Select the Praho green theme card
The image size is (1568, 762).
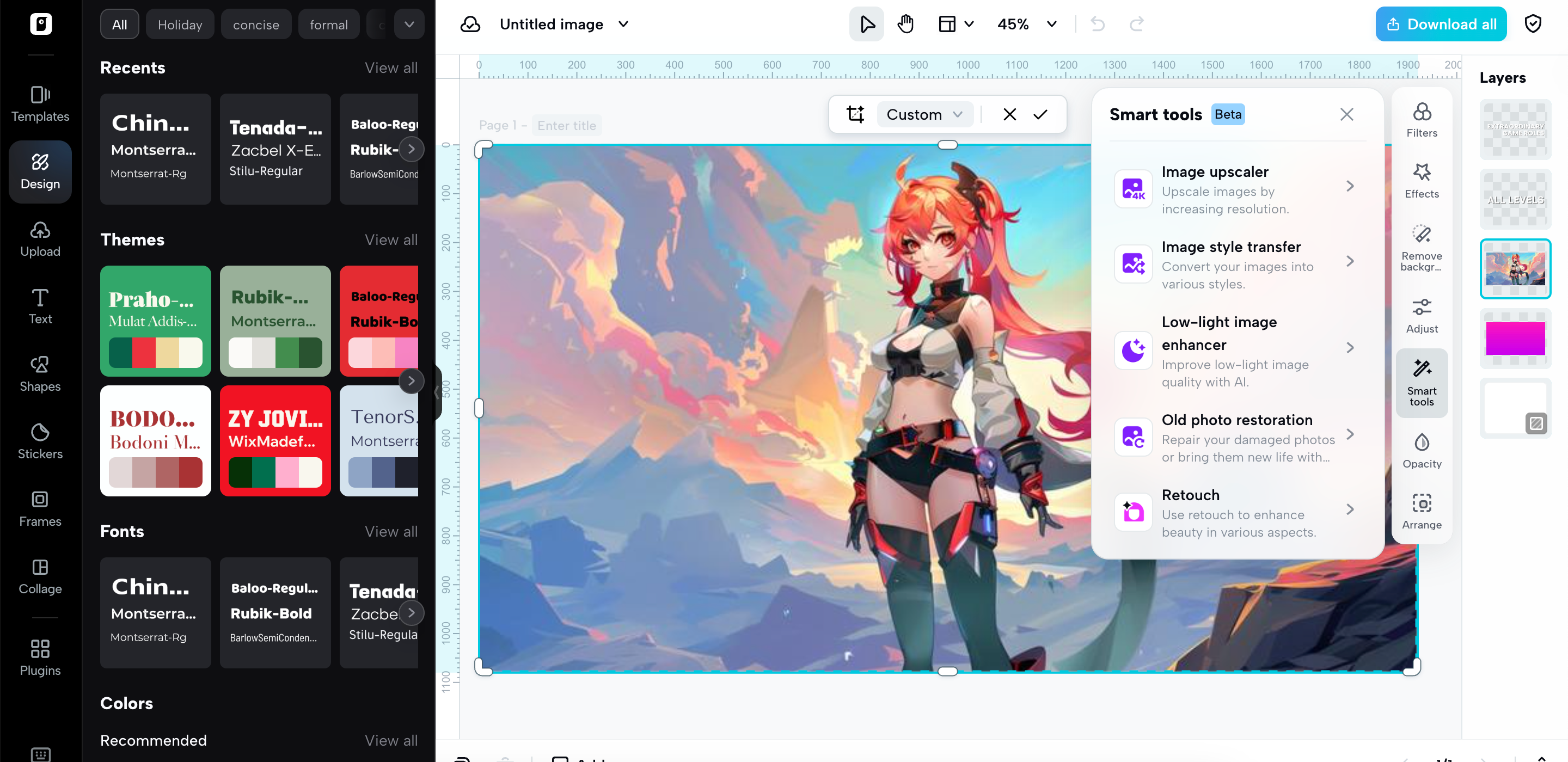155,321
